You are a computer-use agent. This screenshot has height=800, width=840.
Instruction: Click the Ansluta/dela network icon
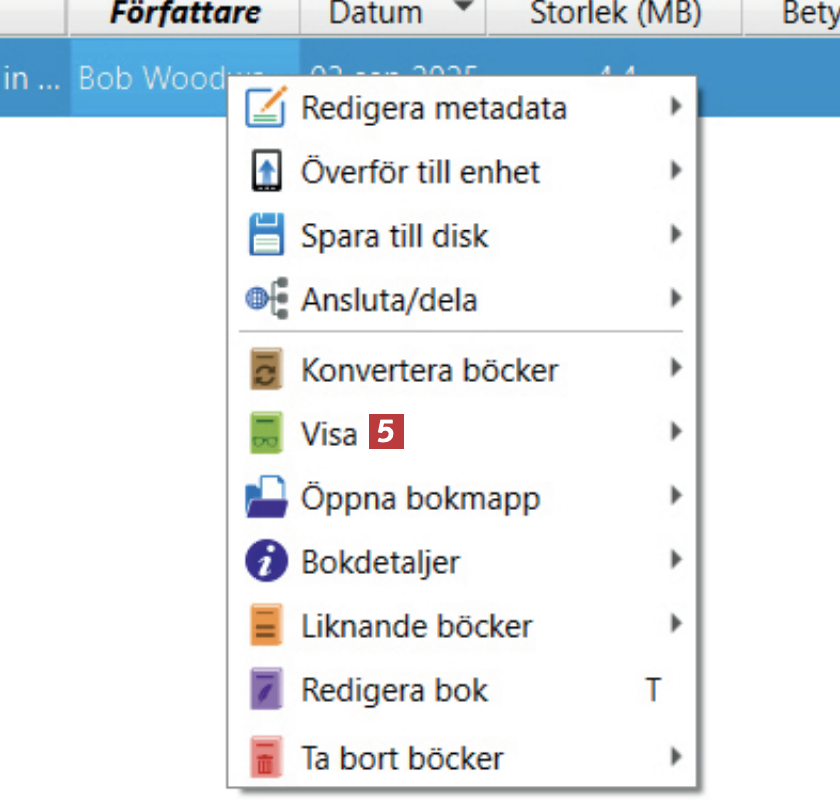(x=266, y=299)
